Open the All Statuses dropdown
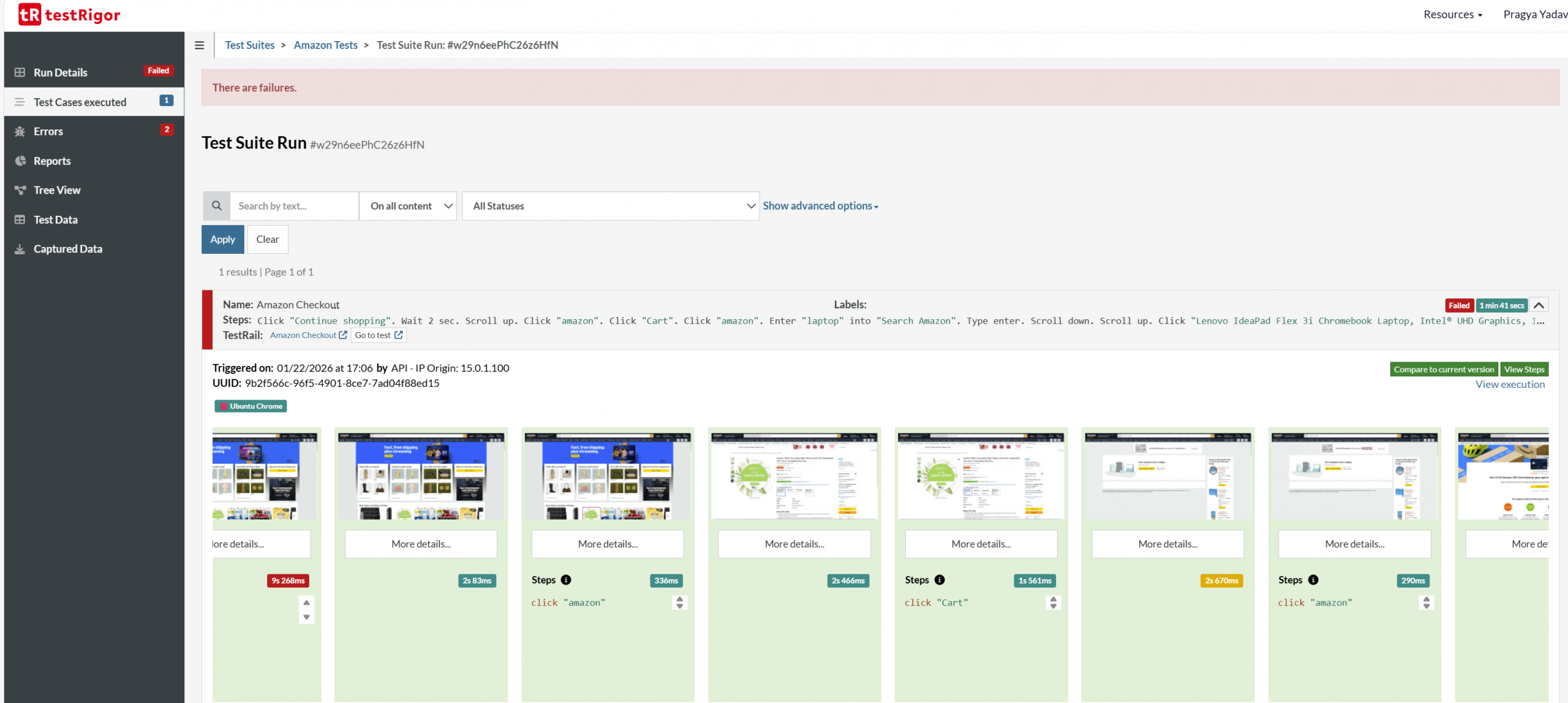The width and height of the screenshot is (1568, 703). [610, 206]
